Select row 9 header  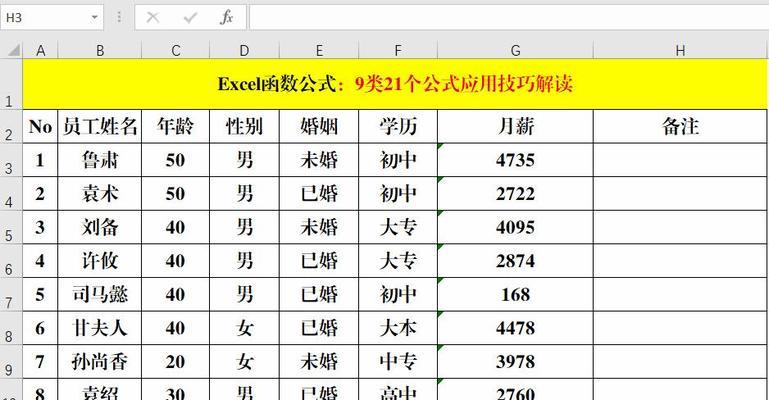[x=11, y=362]
